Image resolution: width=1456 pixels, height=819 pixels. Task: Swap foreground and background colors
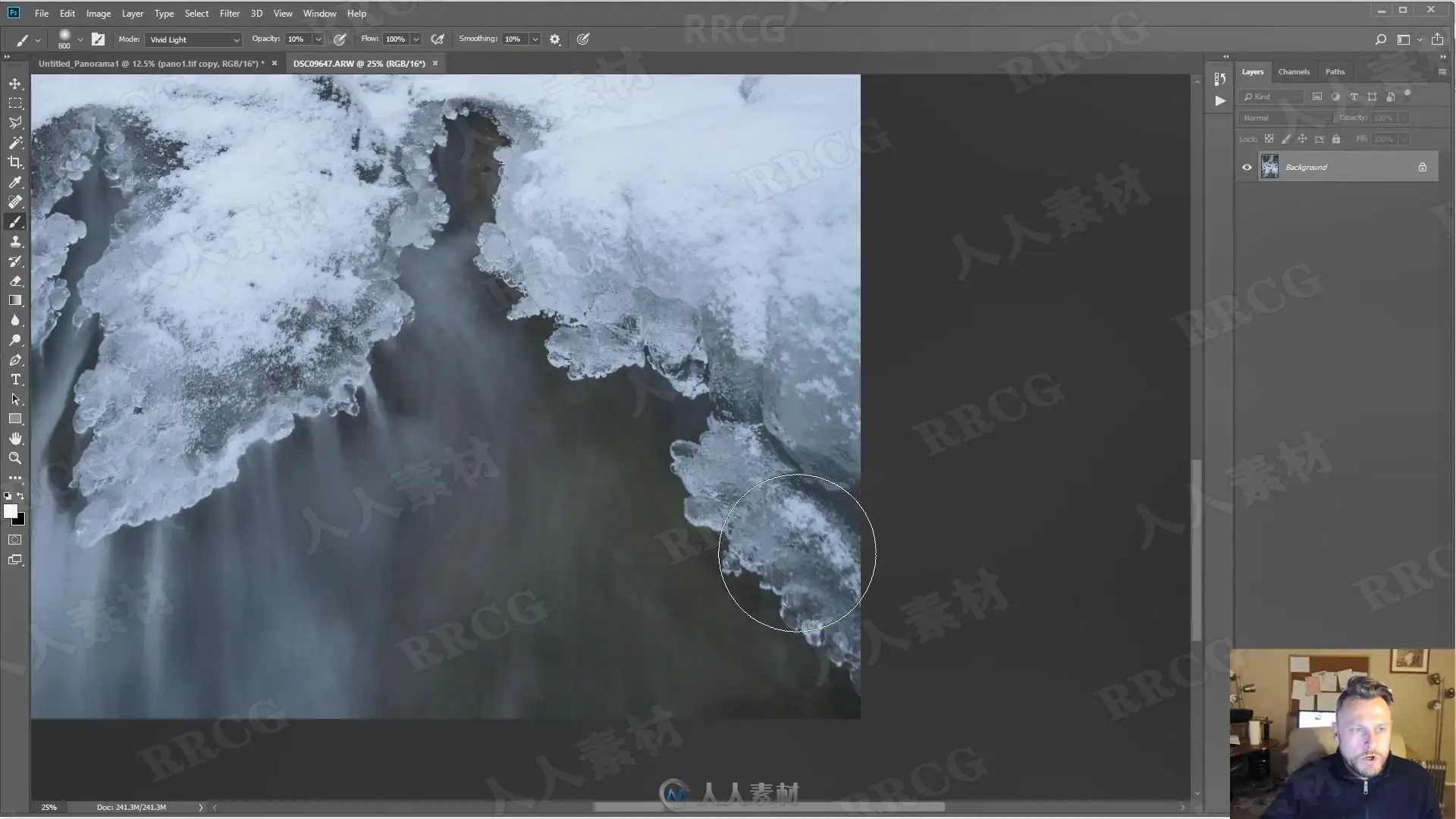click(20, 496)
